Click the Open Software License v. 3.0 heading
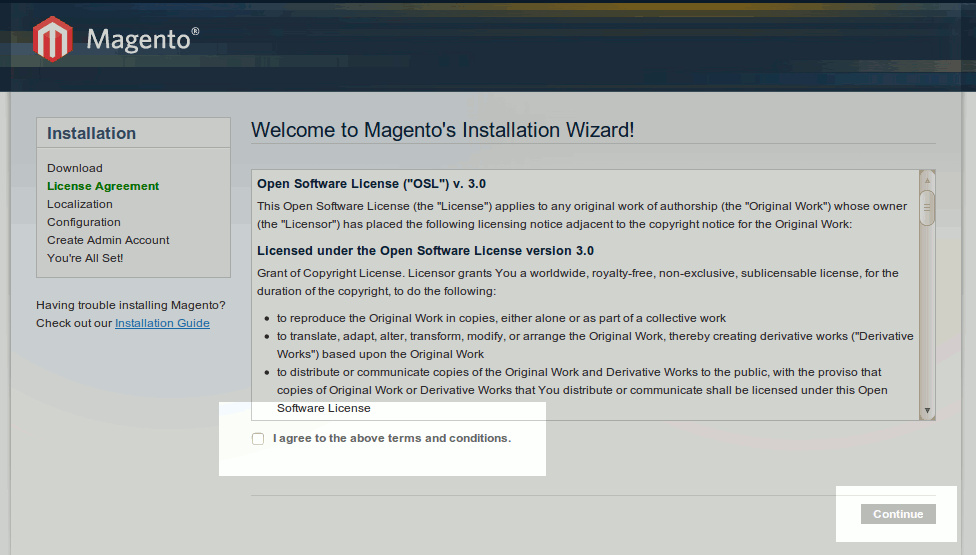This screenshot has width=976, height=555. 371,184
